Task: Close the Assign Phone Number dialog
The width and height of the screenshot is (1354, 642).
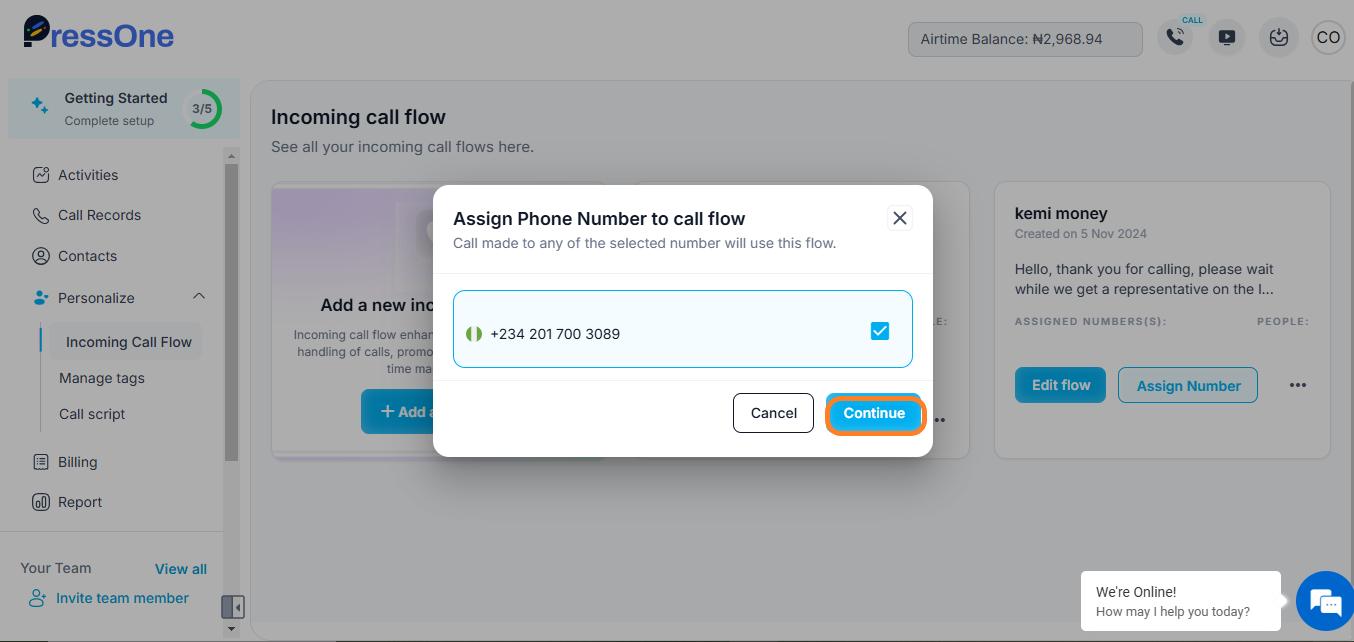Action: point(900,218)
